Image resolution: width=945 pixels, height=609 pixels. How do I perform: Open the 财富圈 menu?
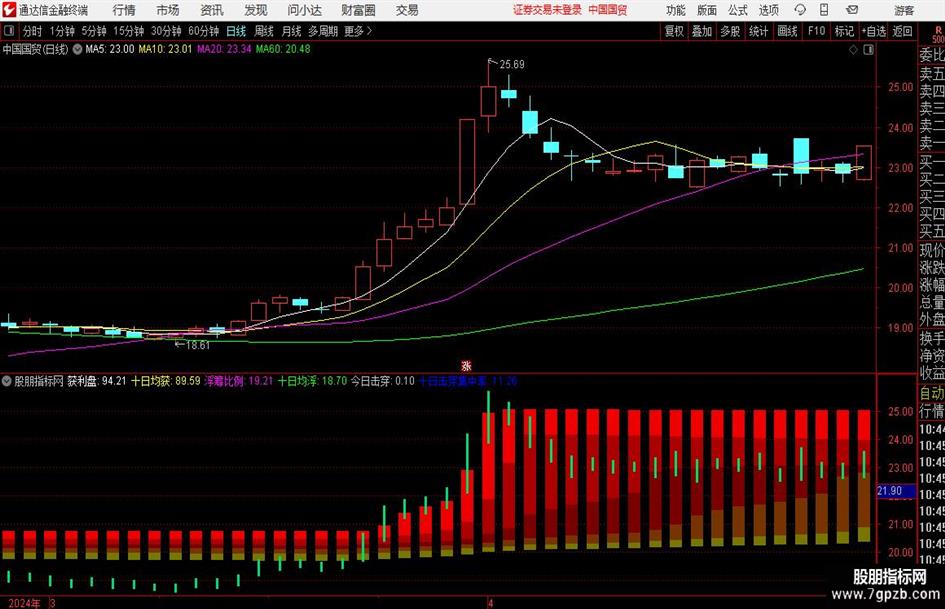(358, 10)
